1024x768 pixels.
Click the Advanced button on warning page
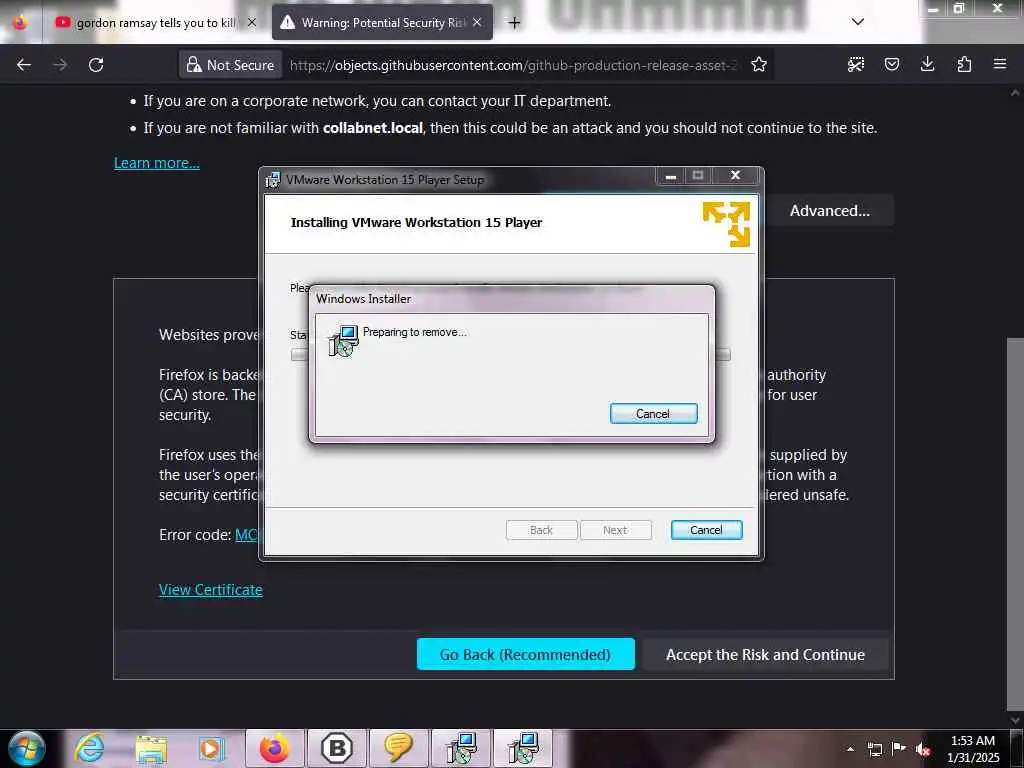[x=829, y=211]
